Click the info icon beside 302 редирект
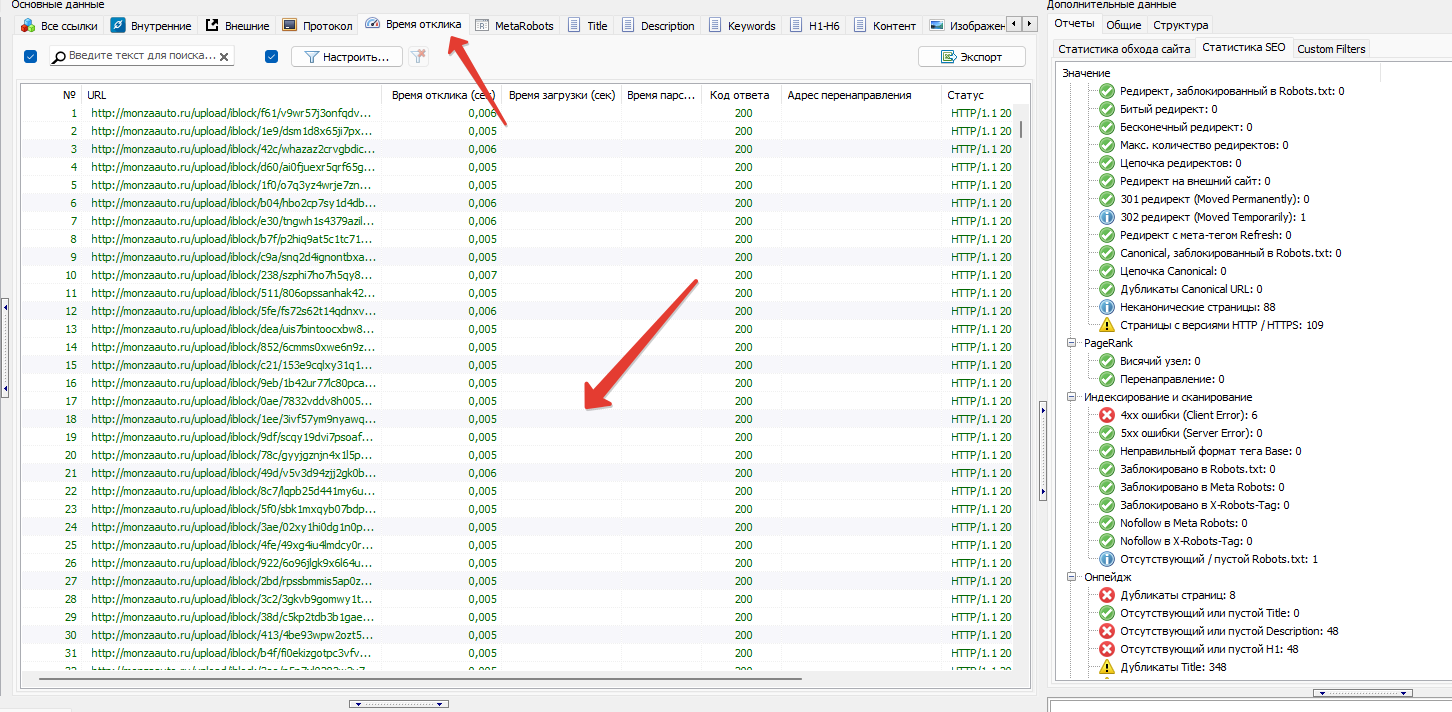Image resolution: width=1452 pixels, height=712 pixels. (1107, 217)
